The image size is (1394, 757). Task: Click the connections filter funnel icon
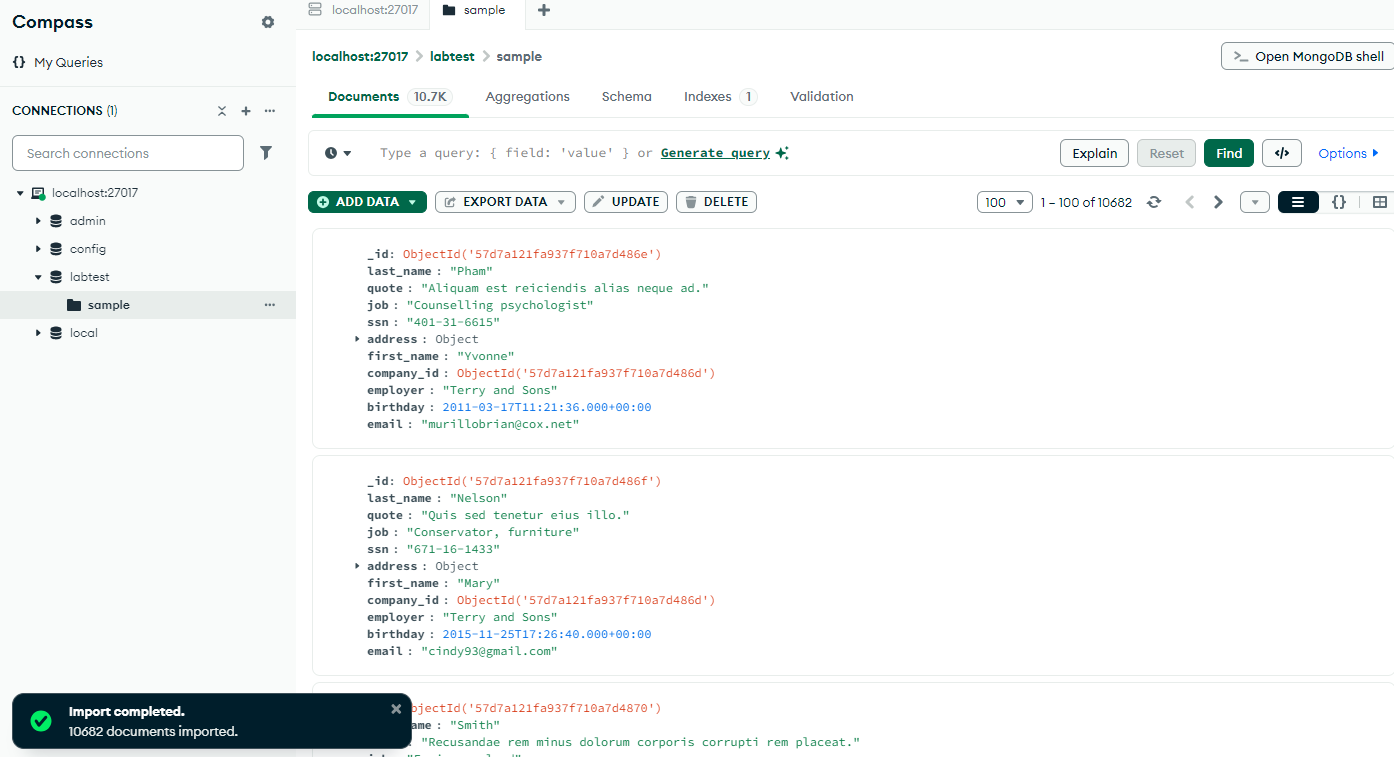[266, 153]
